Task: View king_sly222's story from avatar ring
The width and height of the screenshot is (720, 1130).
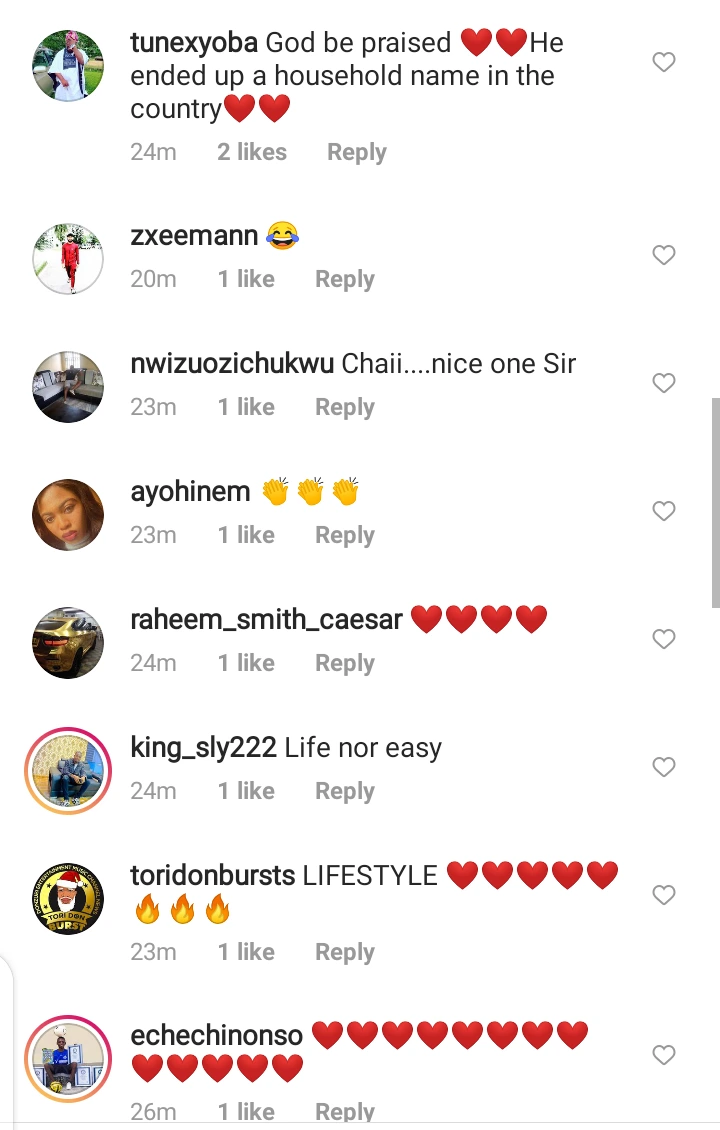Action: pos(68,770)
